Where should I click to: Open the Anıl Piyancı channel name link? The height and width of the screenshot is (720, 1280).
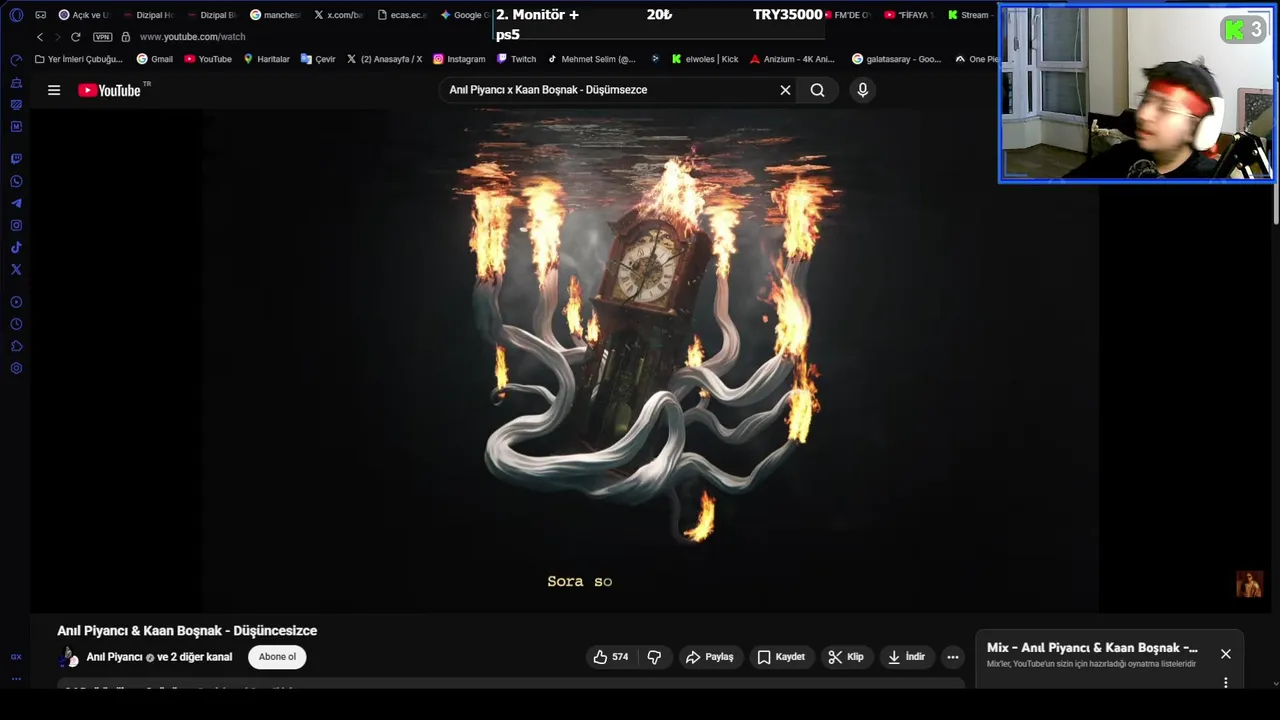pyautogui.click(x=115, y=657)
